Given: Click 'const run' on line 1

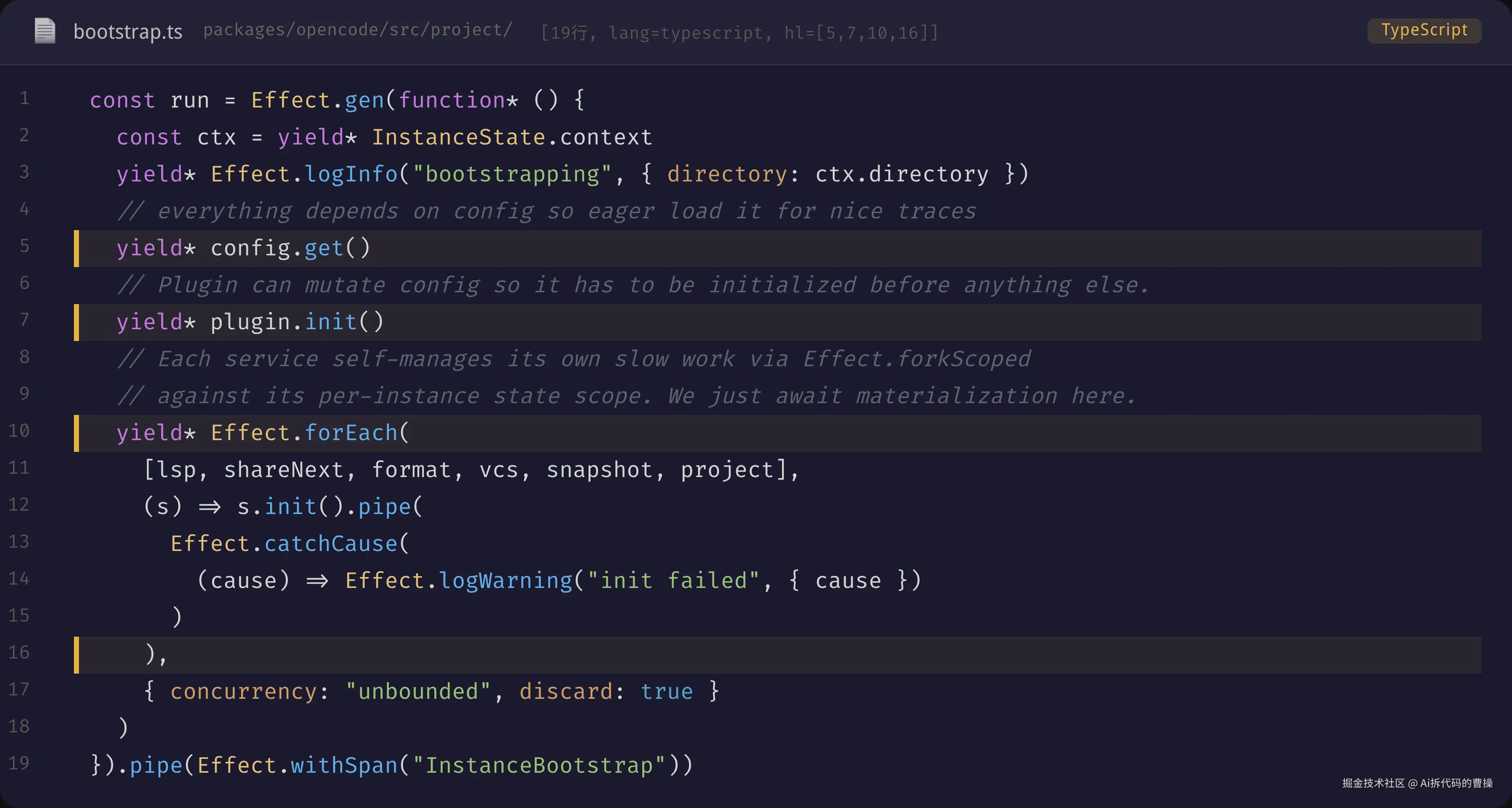Looking at the screenshot, I should point(150,100).
